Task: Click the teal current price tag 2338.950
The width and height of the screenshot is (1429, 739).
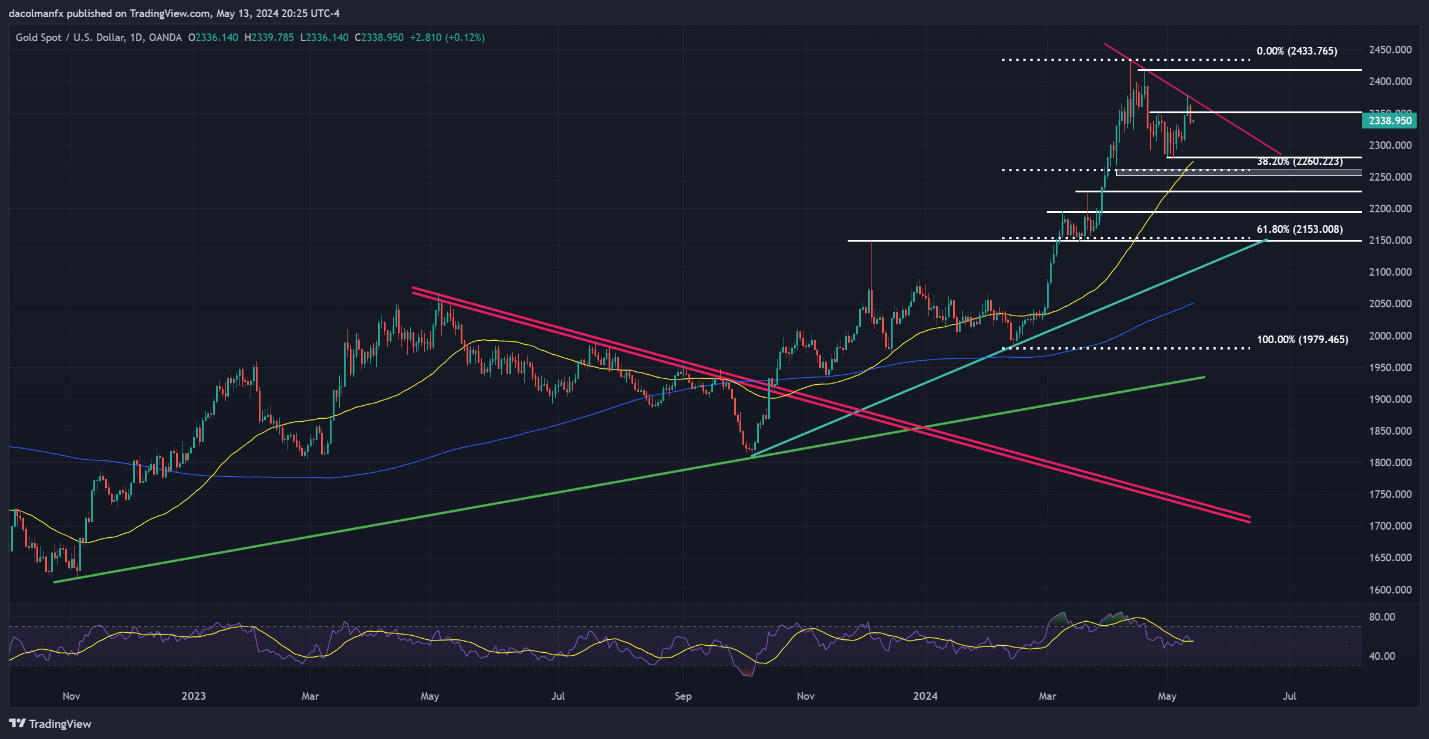Action: (1390, 120)
